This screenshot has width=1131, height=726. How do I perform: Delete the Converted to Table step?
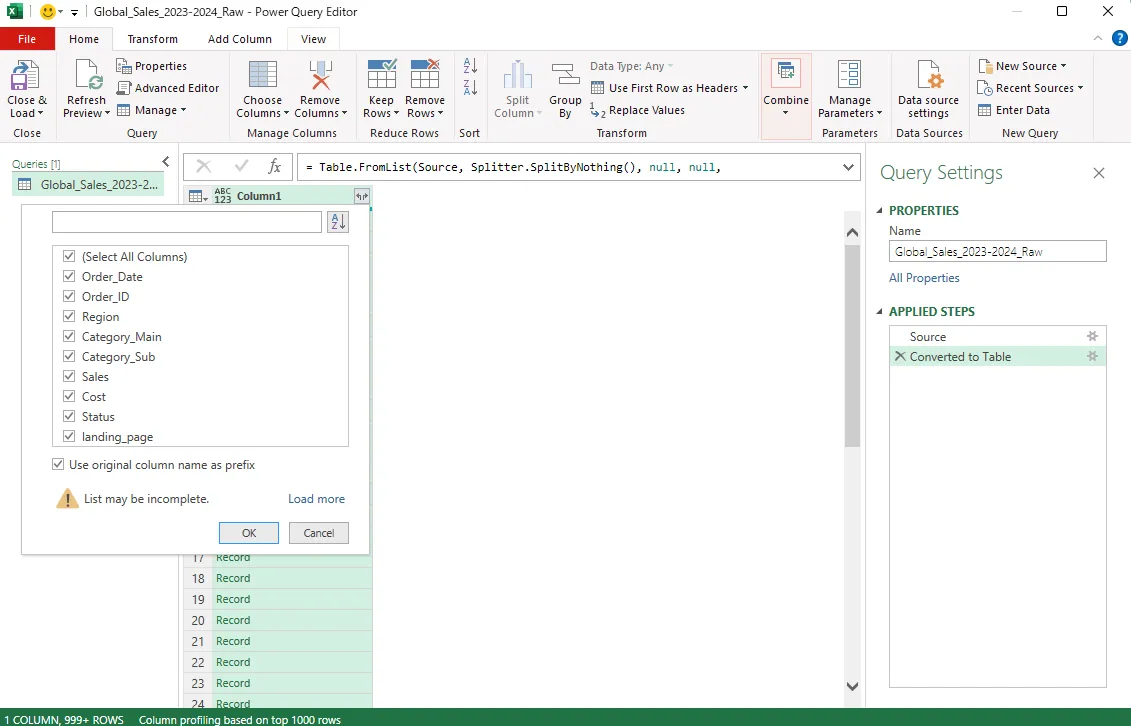pos(899,356)
